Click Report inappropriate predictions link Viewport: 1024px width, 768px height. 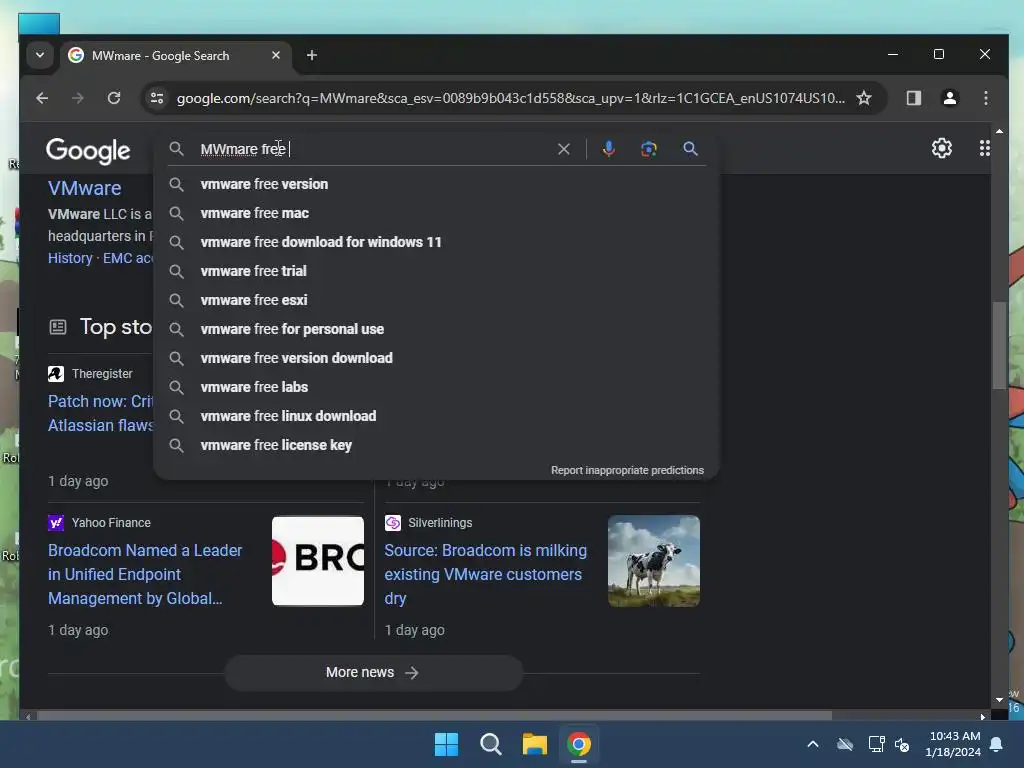click(627, 470)
